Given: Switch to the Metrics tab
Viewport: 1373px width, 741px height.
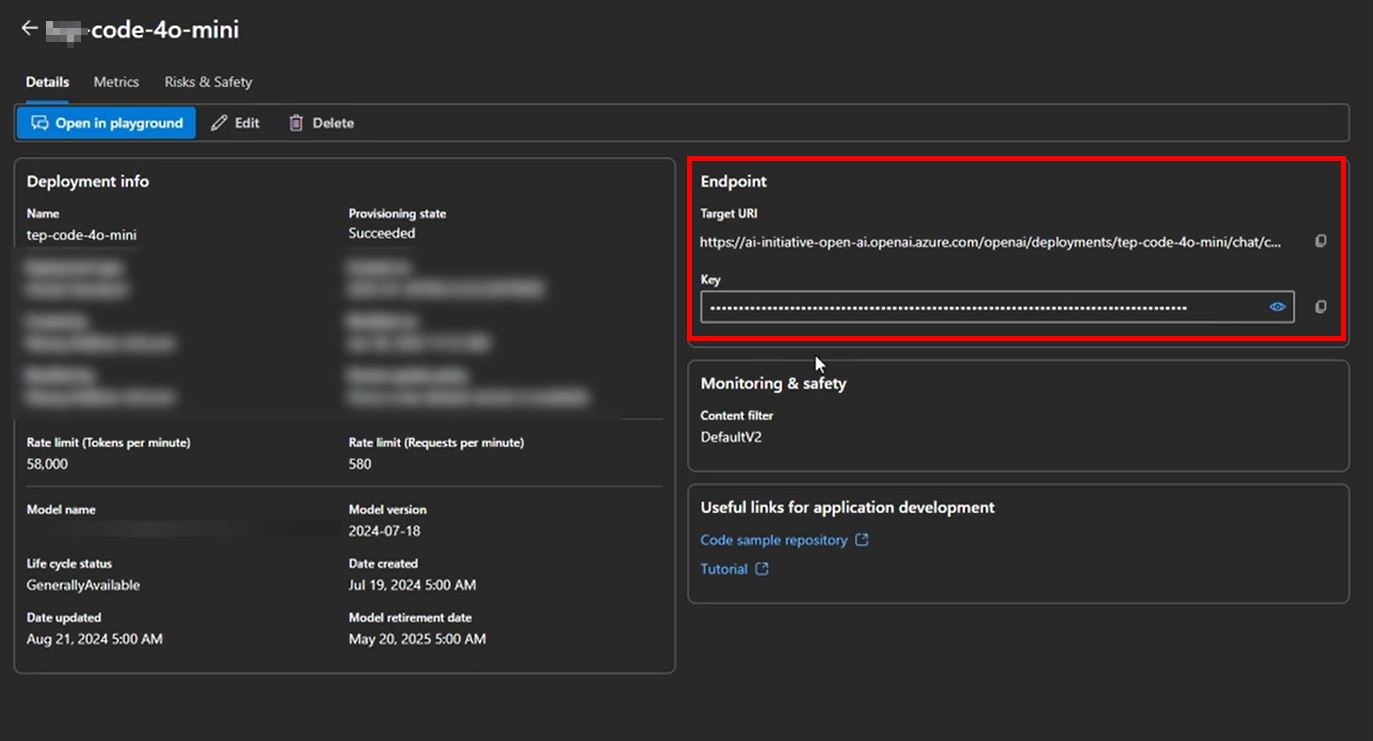Looking at the screenshot, I should tap(116, 81).
